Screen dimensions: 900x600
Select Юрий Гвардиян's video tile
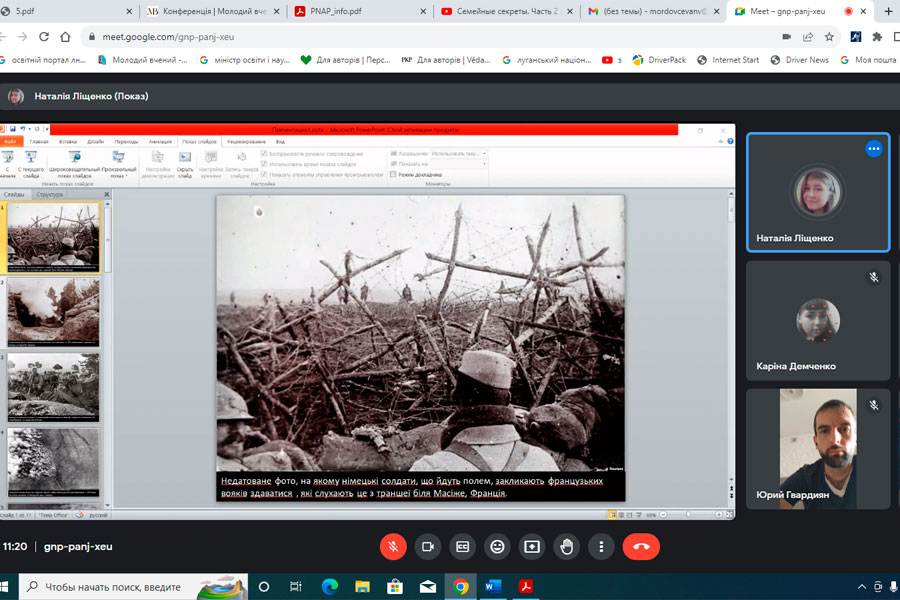click(818, 448)
